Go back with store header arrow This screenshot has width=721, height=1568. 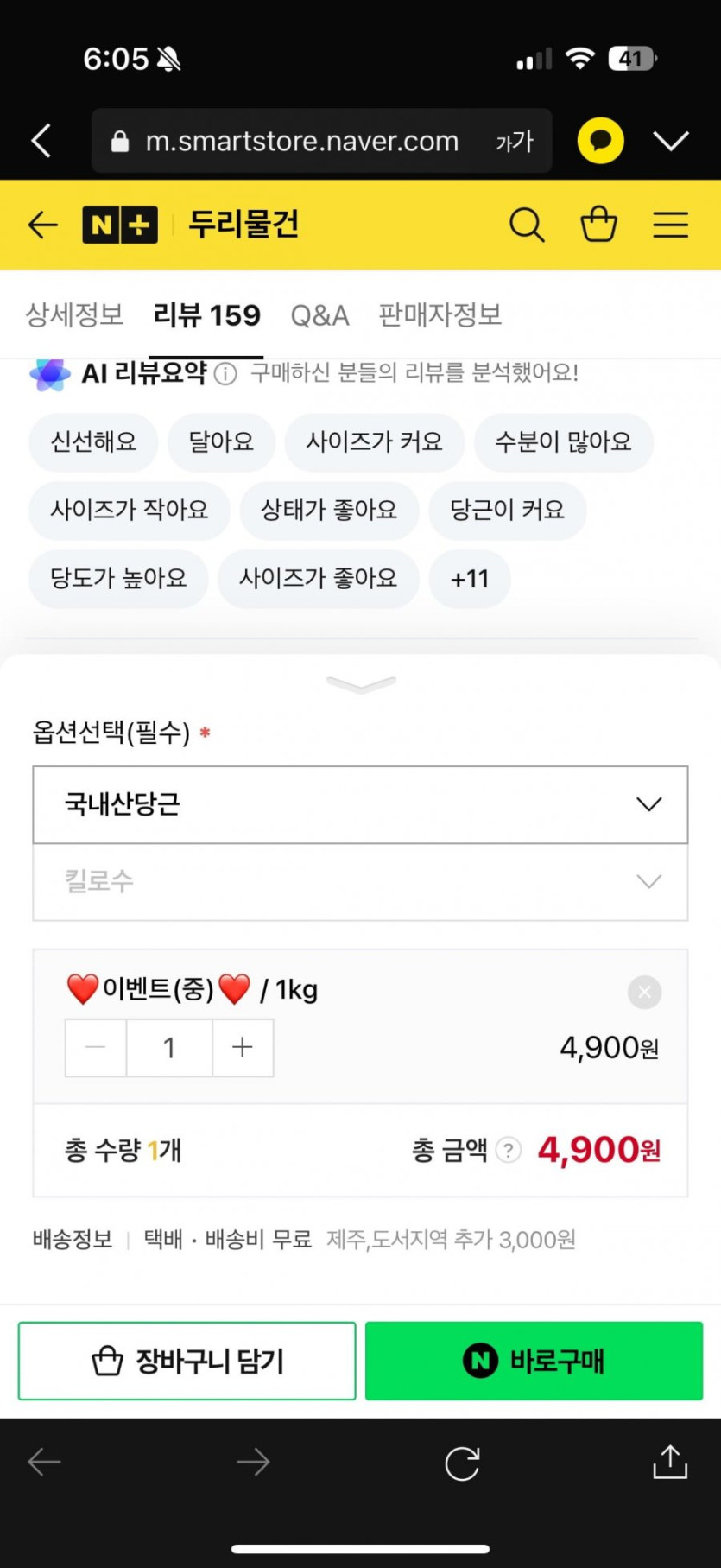click(x=42, y=225)
